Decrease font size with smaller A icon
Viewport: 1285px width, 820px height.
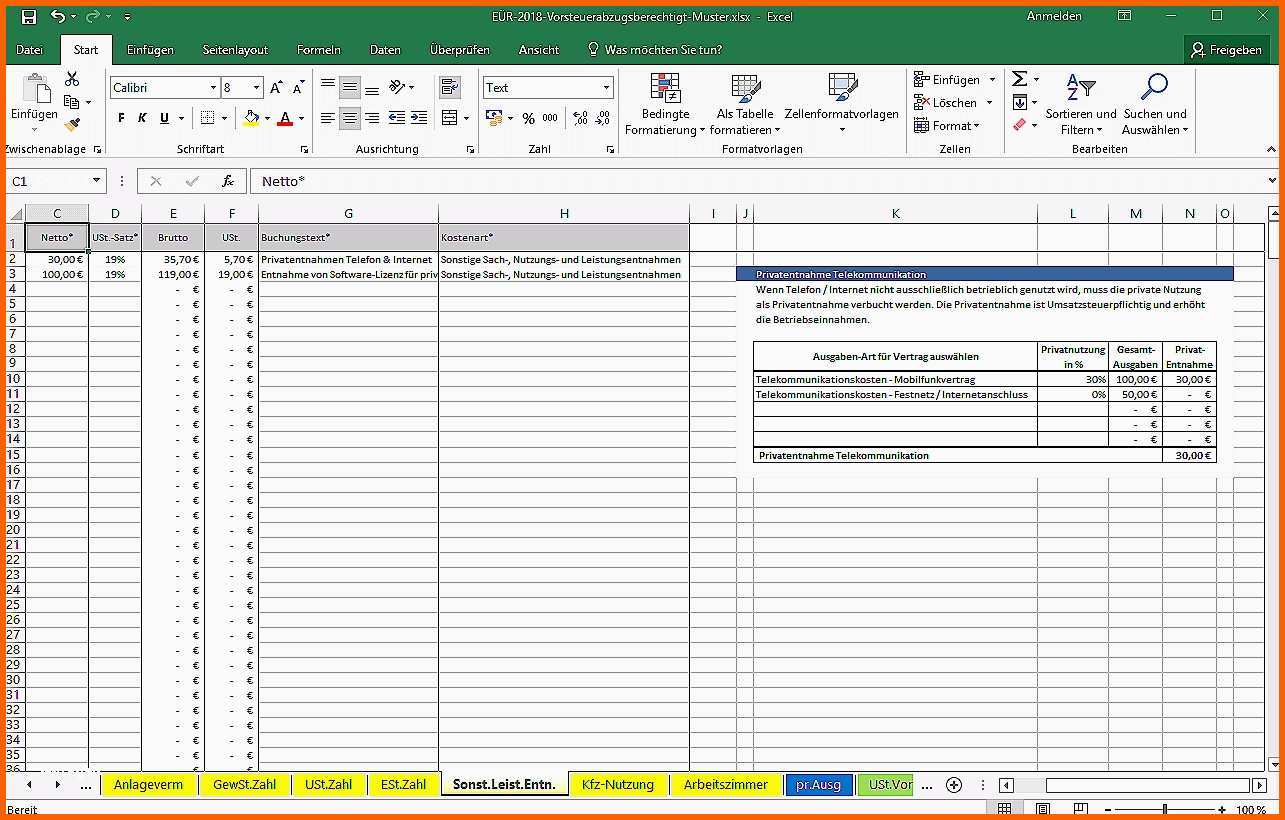tap(300, 88)
